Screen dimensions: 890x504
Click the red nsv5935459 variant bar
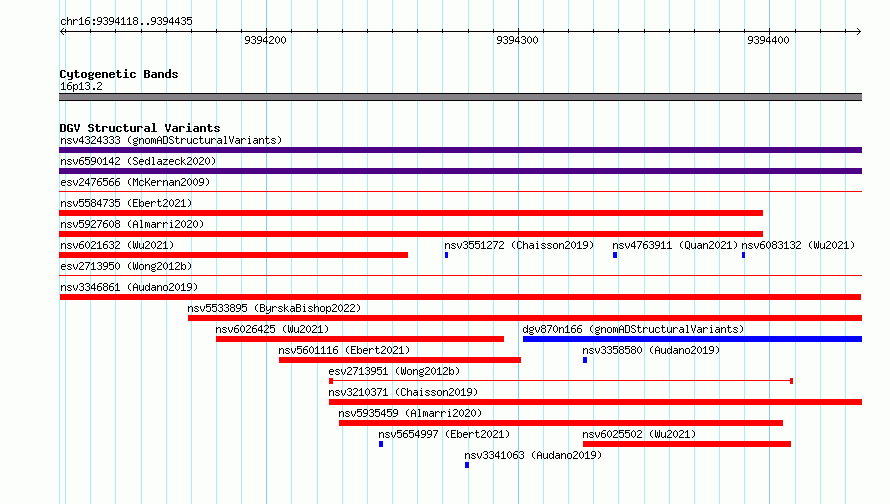click(561, 423)
